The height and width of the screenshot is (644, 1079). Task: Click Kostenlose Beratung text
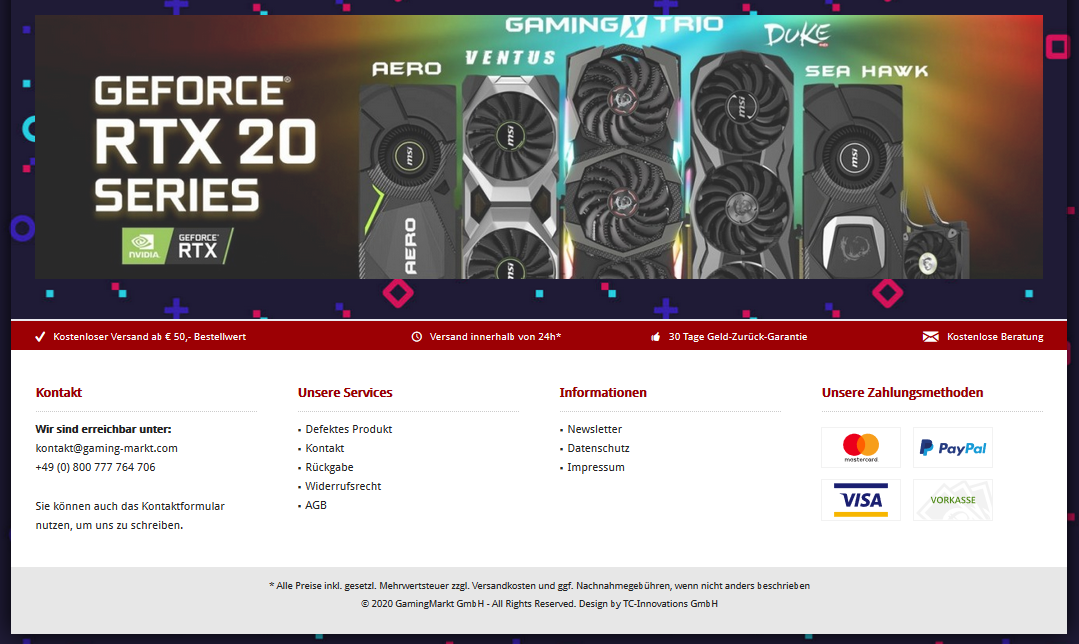tap(995, 336)
